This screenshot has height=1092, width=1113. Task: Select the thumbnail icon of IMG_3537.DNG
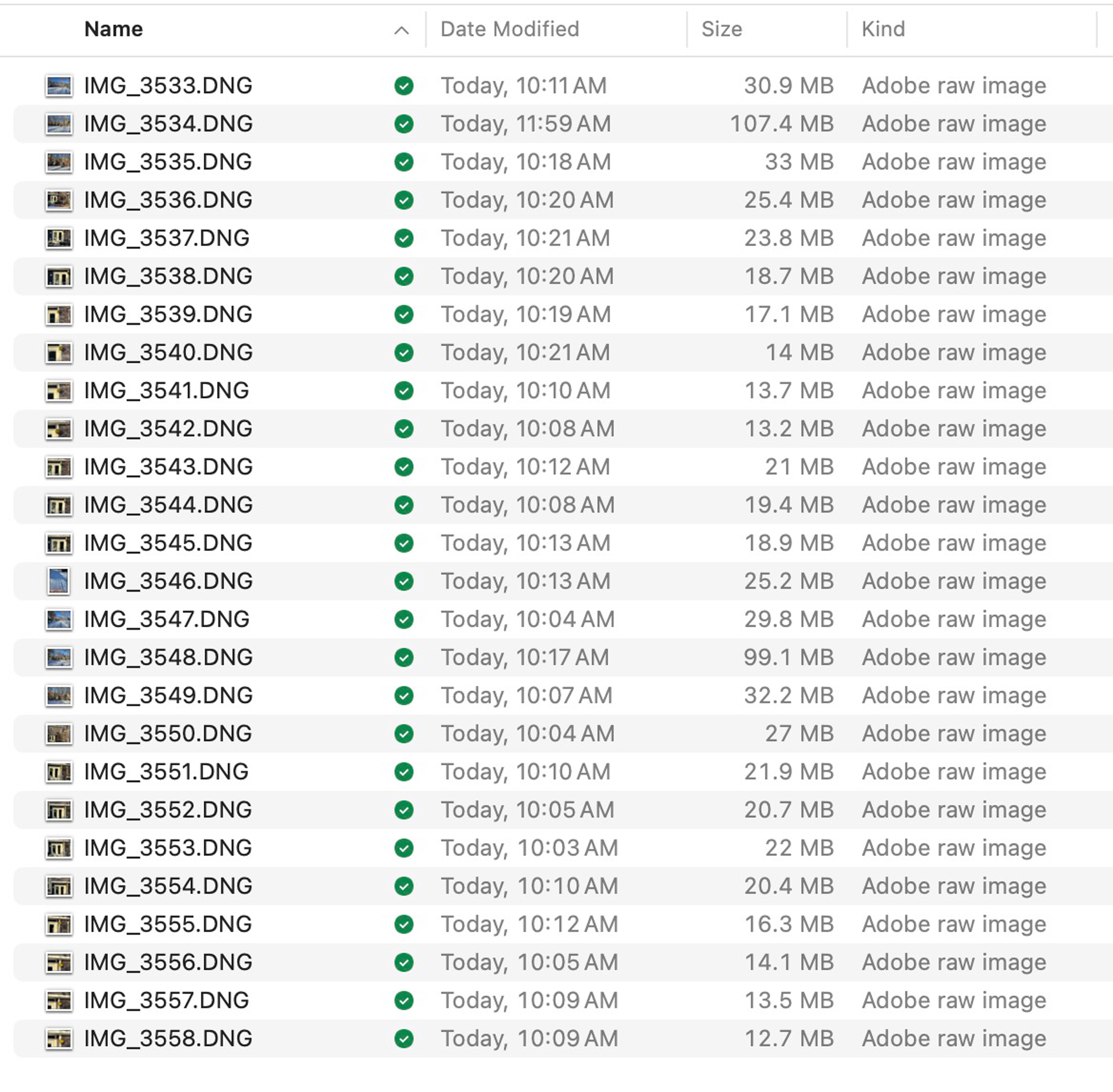coord(59,238)
